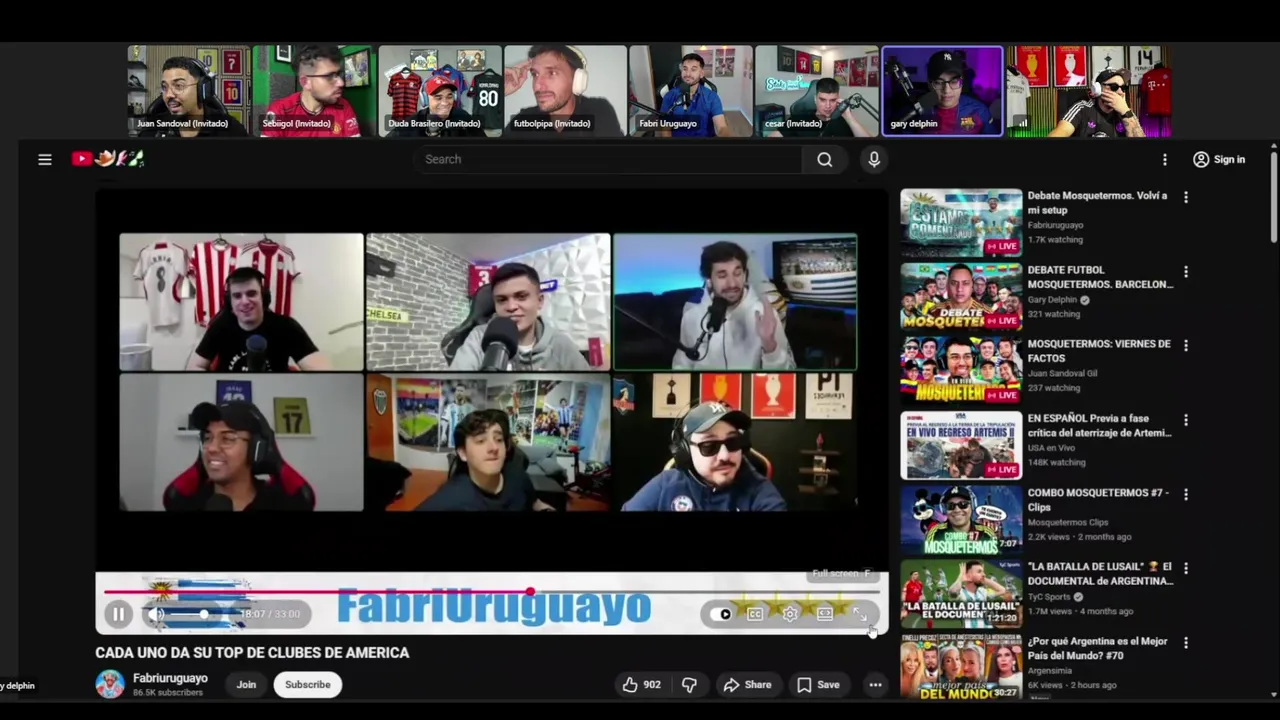Like the video with 902 likes
This screenshot has height=720, width=1280.
click(641, 685)
